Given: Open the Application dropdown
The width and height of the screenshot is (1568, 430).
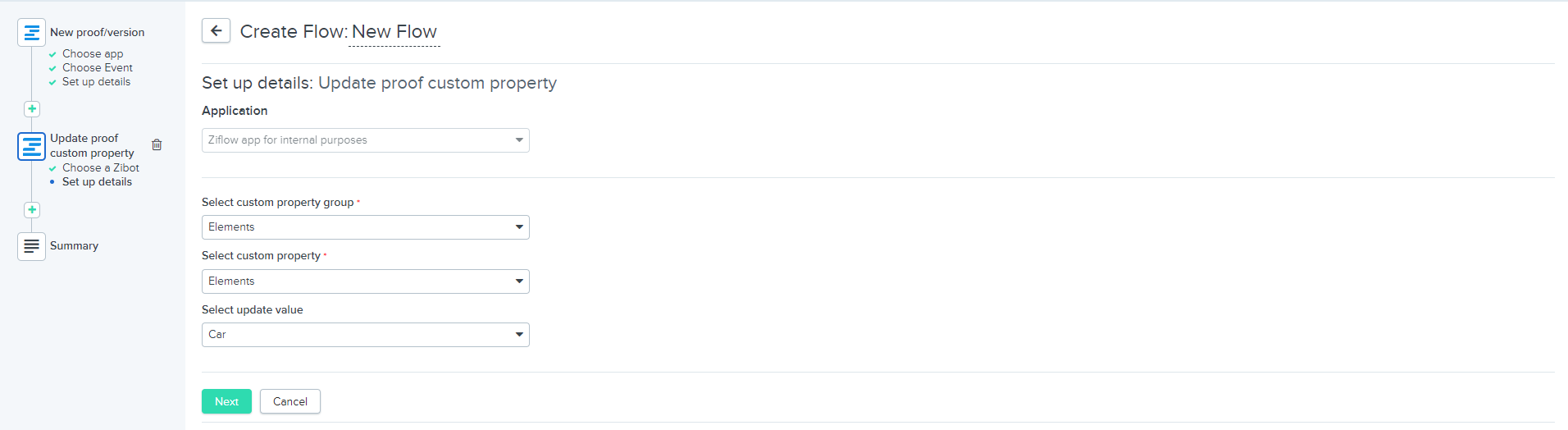Looking at the screenshot, I should tap(366, 140).
